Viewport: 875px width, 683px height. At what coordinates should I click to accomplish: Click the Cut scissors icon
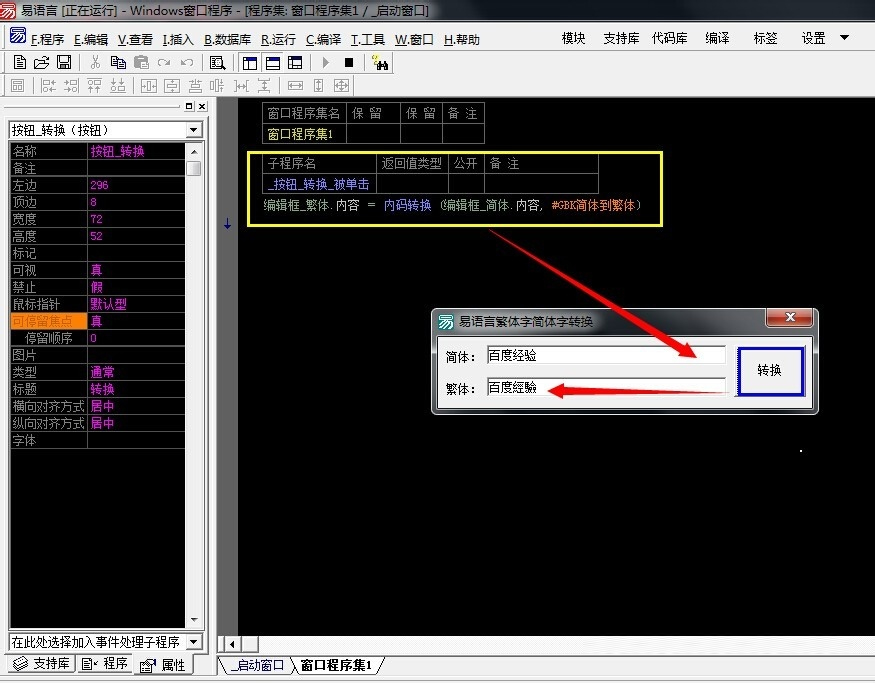pyautogui.click(x=95, y=62)
